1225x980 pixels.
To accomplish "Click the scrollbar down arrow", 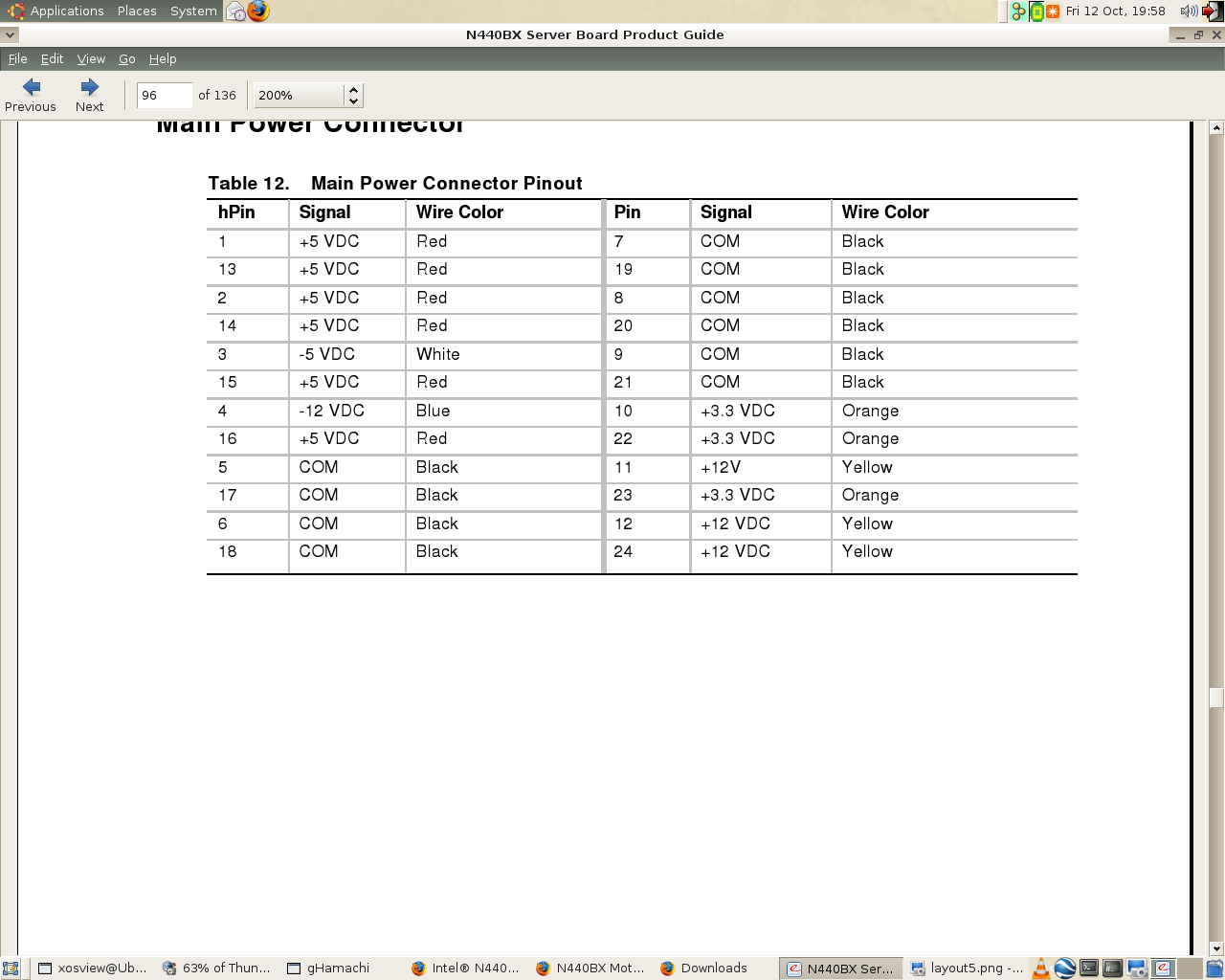I will pyautogui.click(x=1216, y=948).
